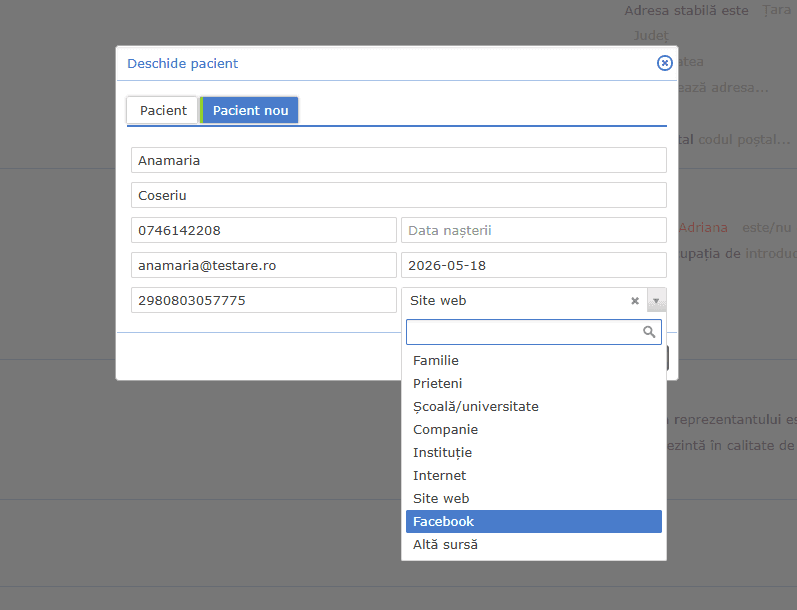Image resolution: width=797 pixels, height=610 pixels.
Task: Close the Deschide pacient dialog
Action: point(664,63)
